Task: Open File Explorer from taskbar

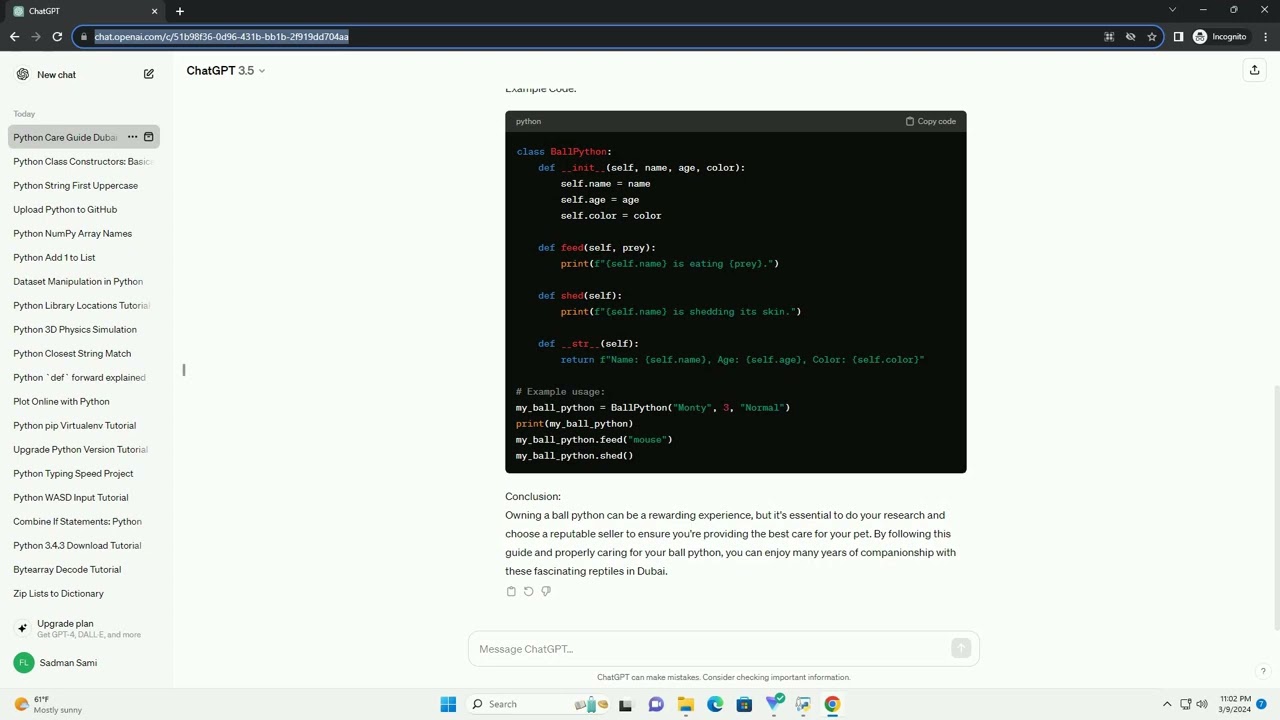Action: pos(686,704)
